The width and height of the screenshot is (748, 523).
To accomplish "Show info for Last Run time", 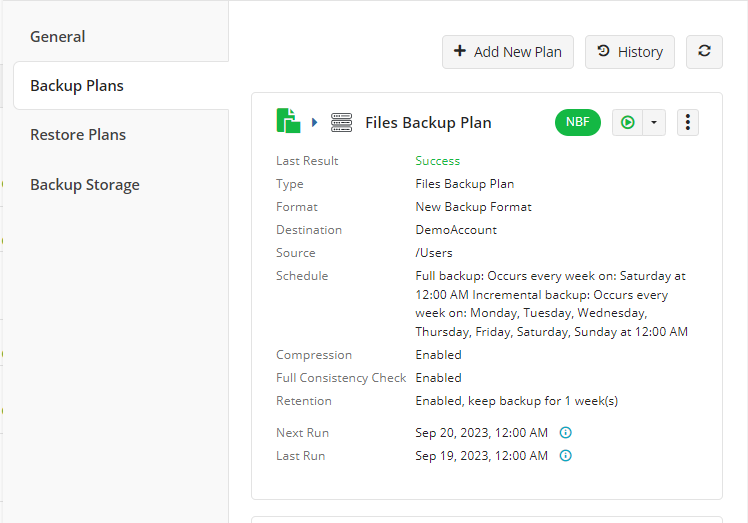I will [565, 456].
